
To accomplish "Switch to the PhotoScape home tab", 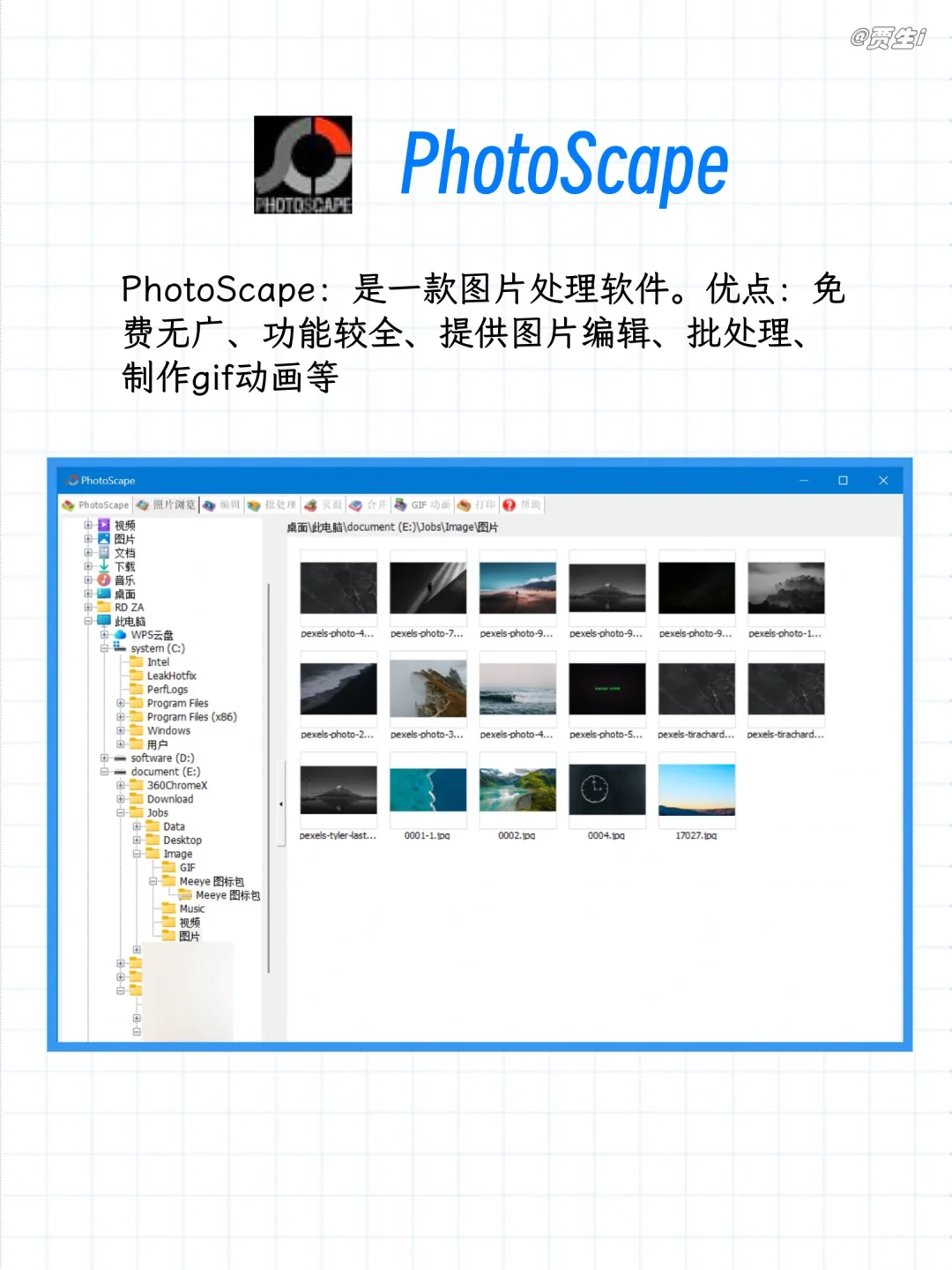I will coord(97,504).
